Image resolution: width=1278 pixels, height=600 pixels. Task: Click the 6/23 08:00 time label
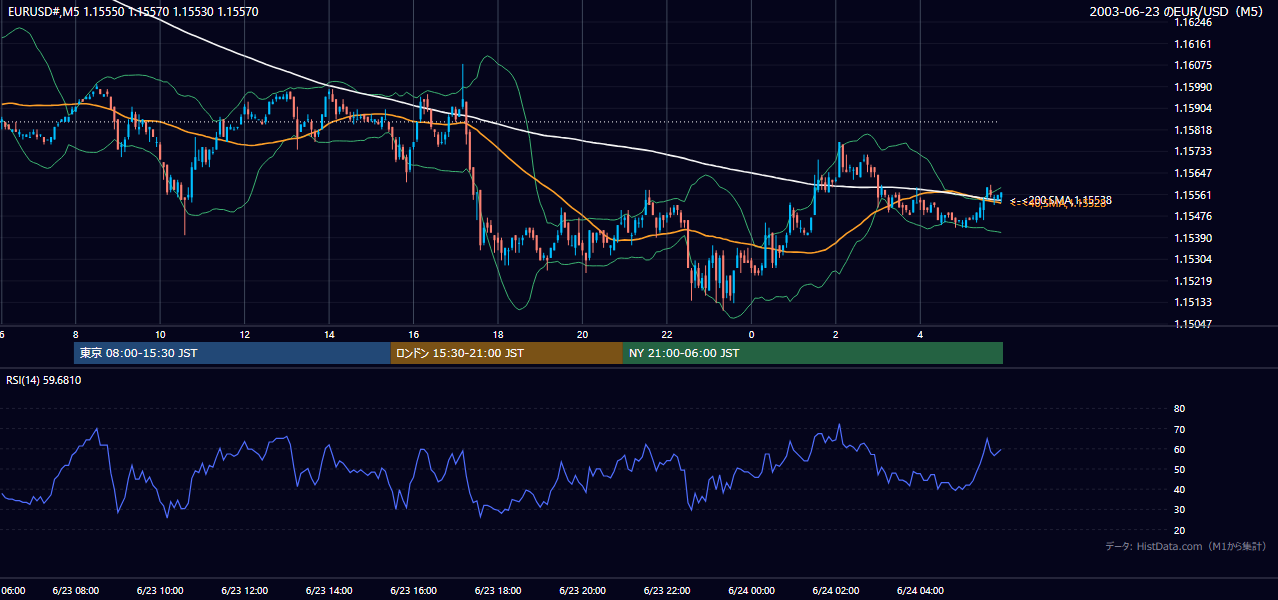[76, 591]
